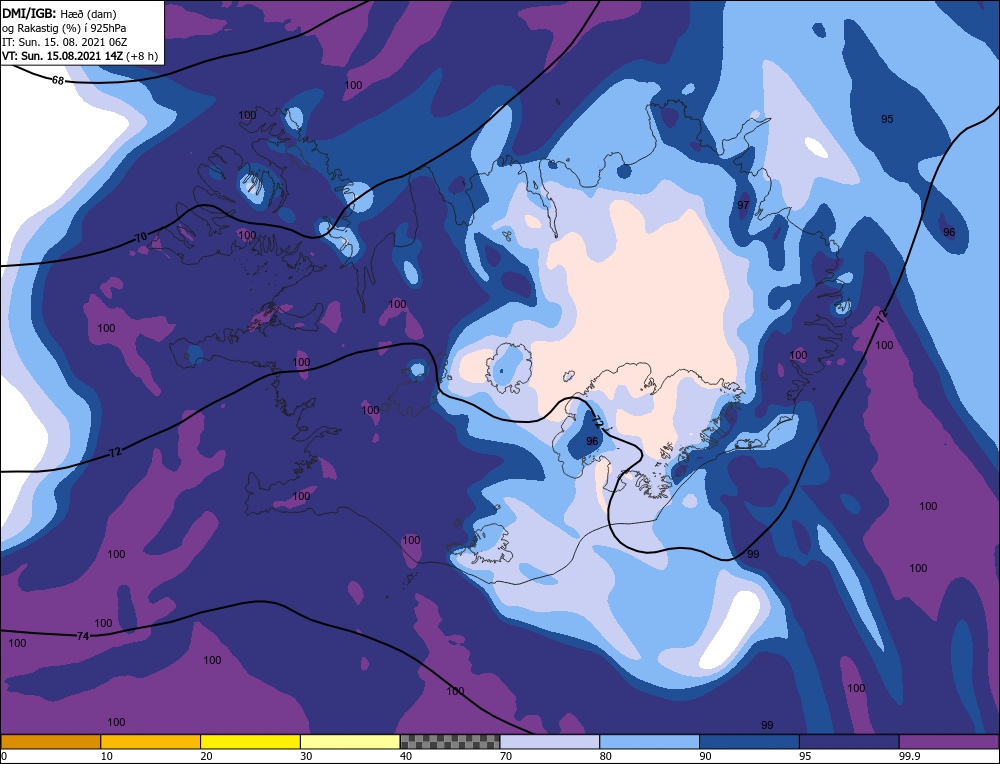Click the lavender 70-80 legend swatch
1000x764 pixels.
[x=550, y=741]
